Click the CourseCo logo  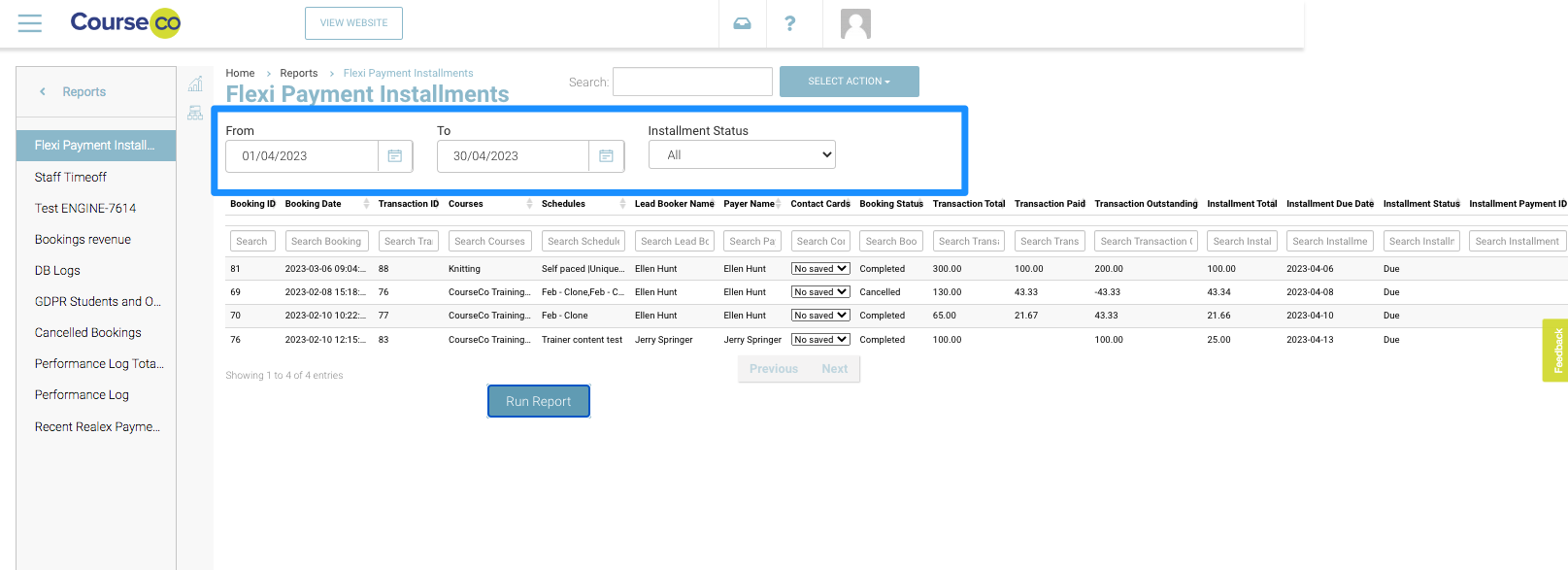pos(125,22)
